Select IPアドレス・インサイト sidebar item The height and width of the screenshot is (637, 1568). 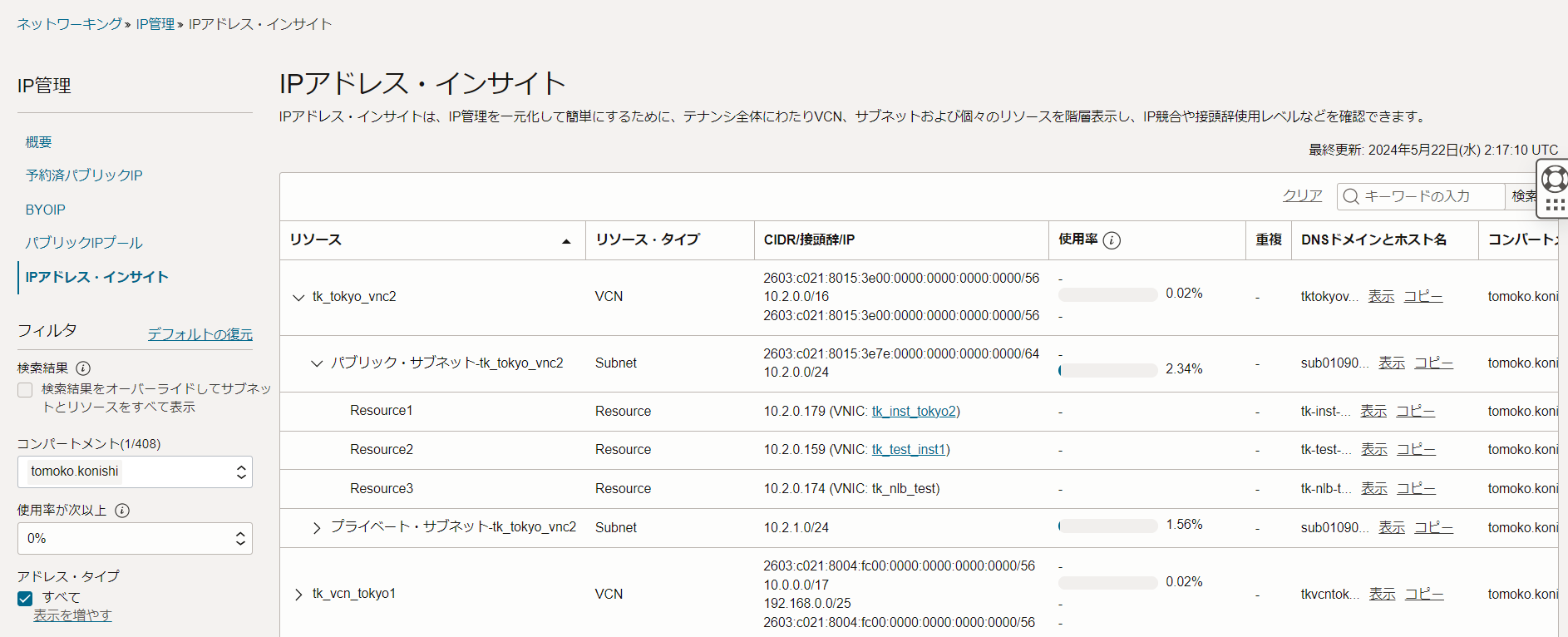click(97, 277)
